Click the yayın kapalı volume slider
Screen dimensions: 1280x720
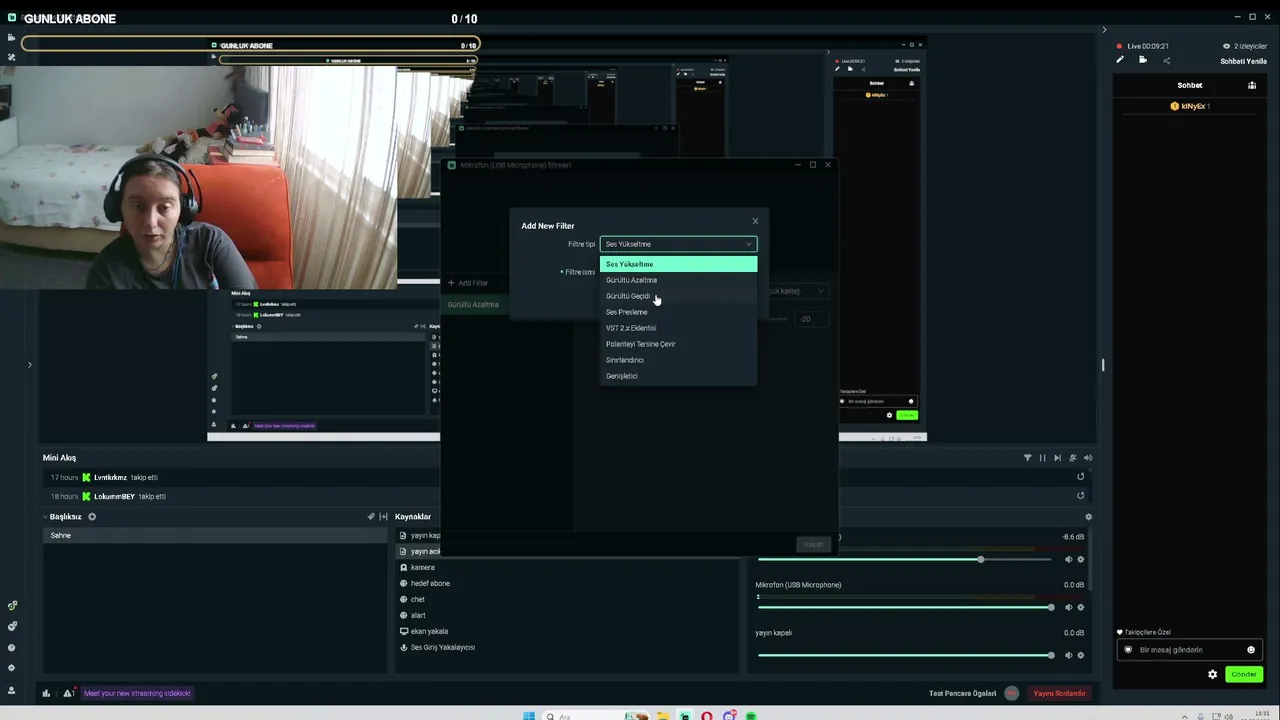tap(905, 655)
